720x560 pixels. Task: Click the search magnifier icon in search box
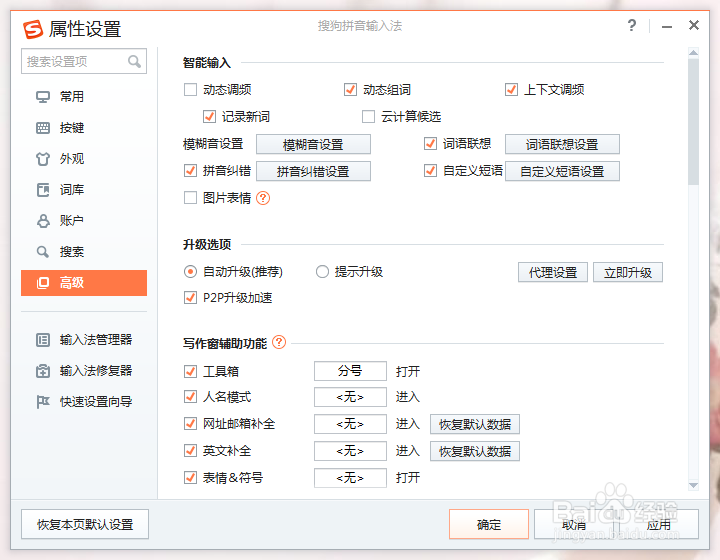[x=134, y=61]
